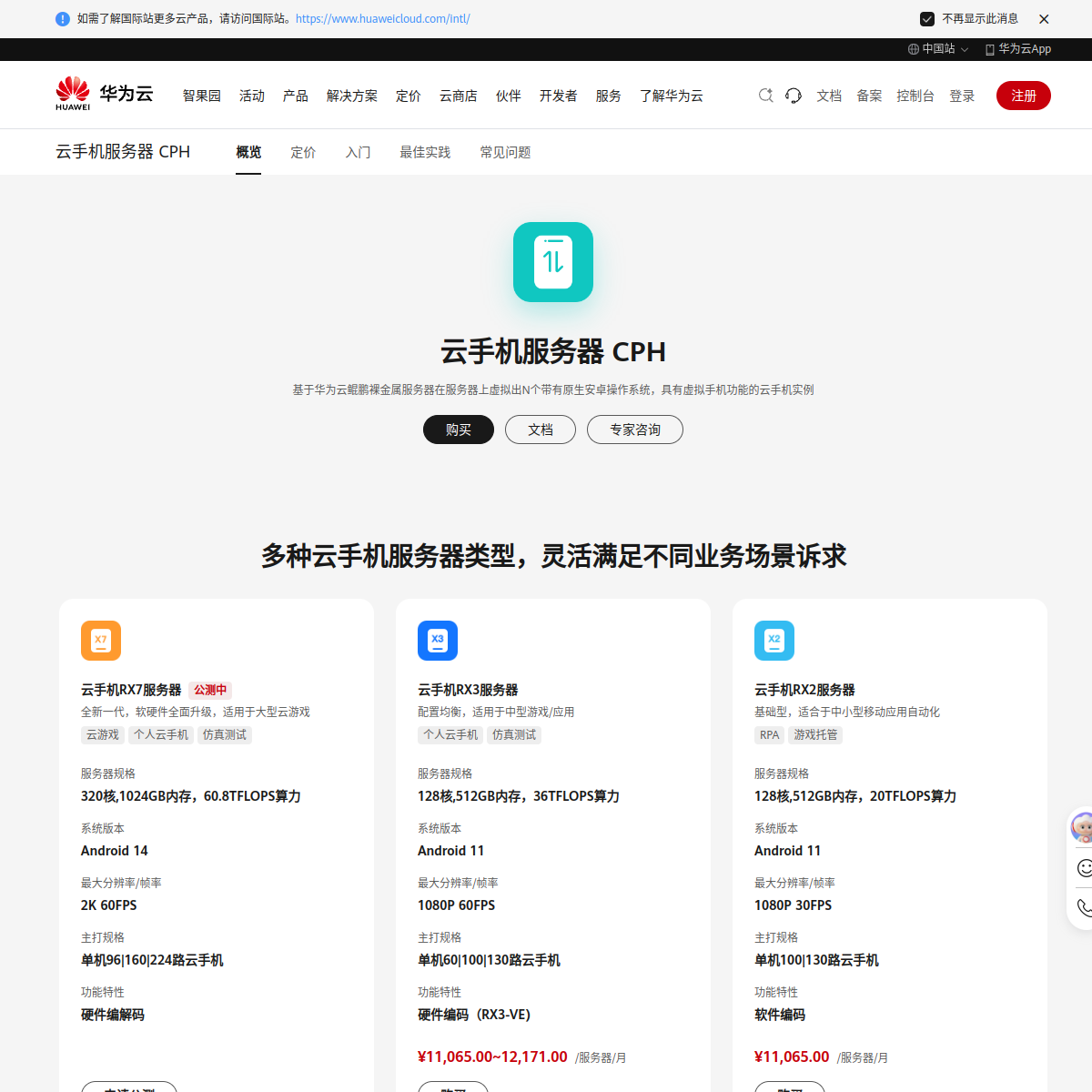Click the Huawei logo icon
This screenshot has width=1092, height=1092.
point(73,94)
